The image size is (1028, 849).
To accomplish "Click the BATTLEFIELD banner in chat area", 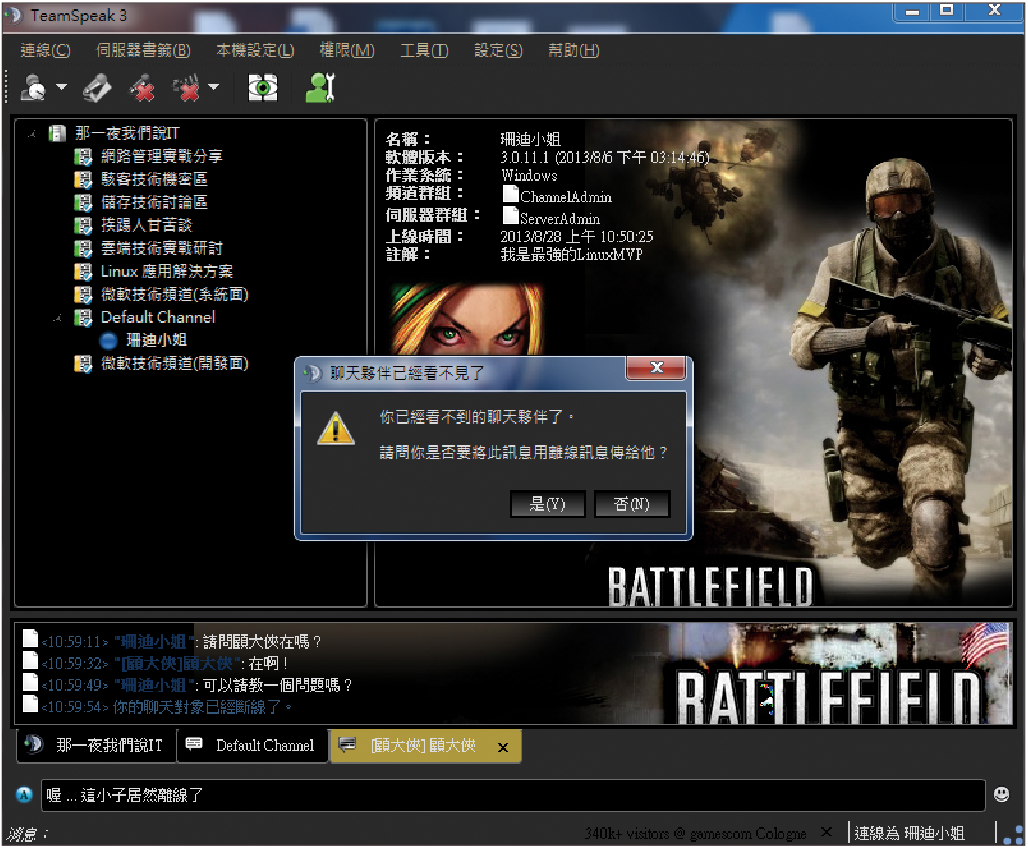I will click(x=828, y=697).
